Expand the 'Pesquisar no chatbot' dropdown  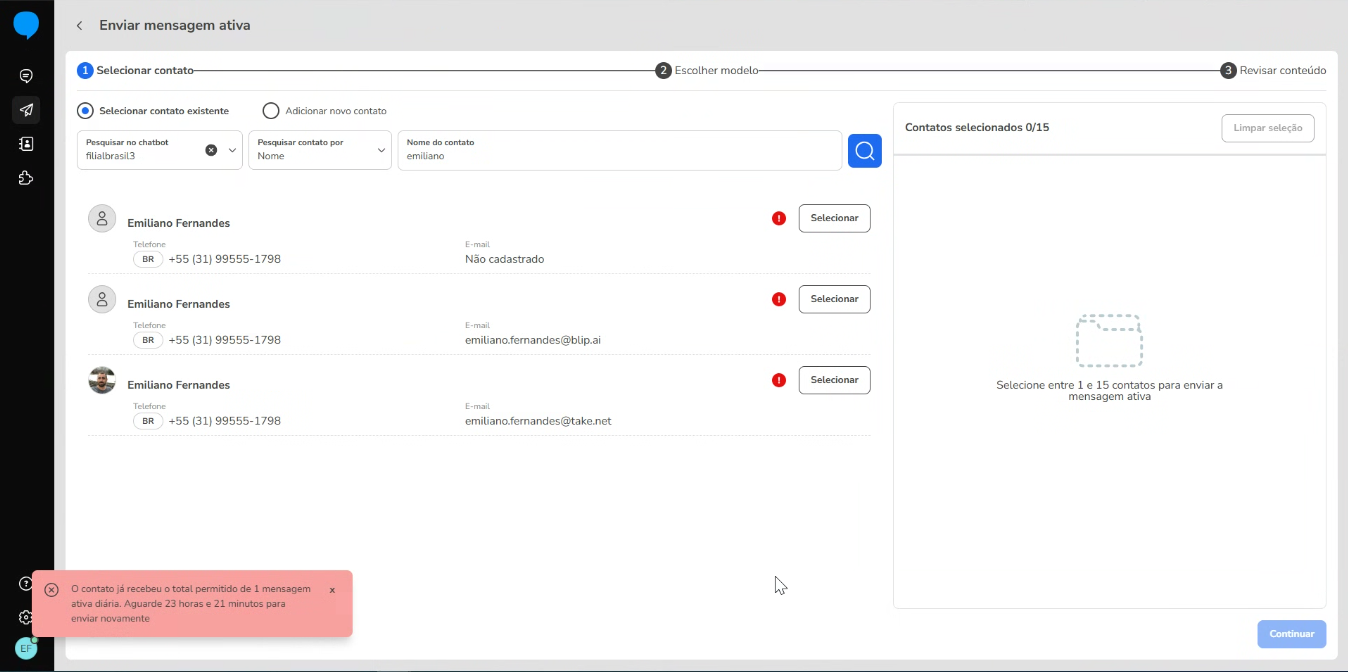click(232, 150)
